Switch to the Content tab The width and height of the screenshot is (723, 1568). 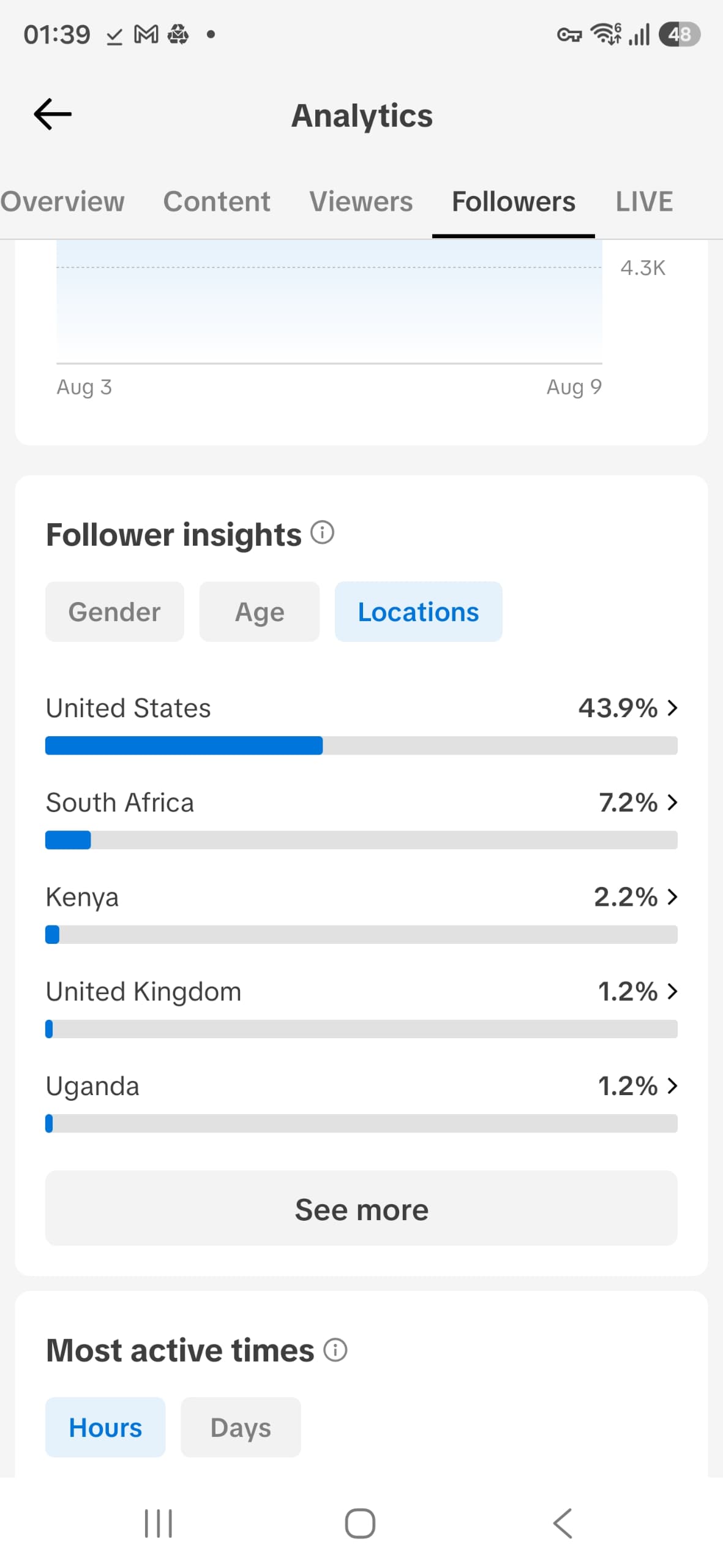pos(217,202)
